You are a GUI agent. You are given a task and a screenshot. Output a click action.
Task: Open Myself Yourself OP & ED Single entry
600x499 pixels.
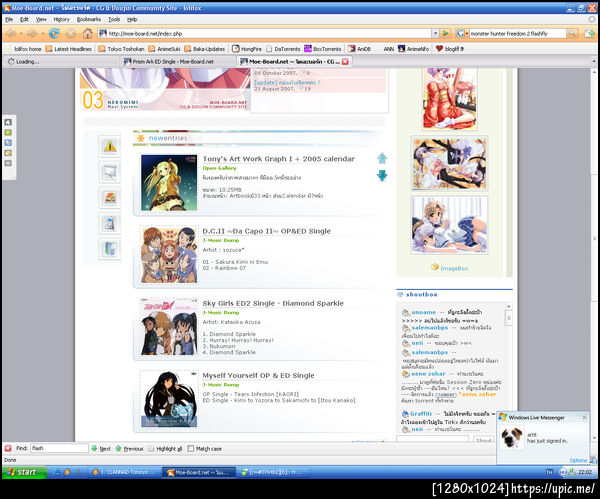pyautogui.click(x=258, y=376)
